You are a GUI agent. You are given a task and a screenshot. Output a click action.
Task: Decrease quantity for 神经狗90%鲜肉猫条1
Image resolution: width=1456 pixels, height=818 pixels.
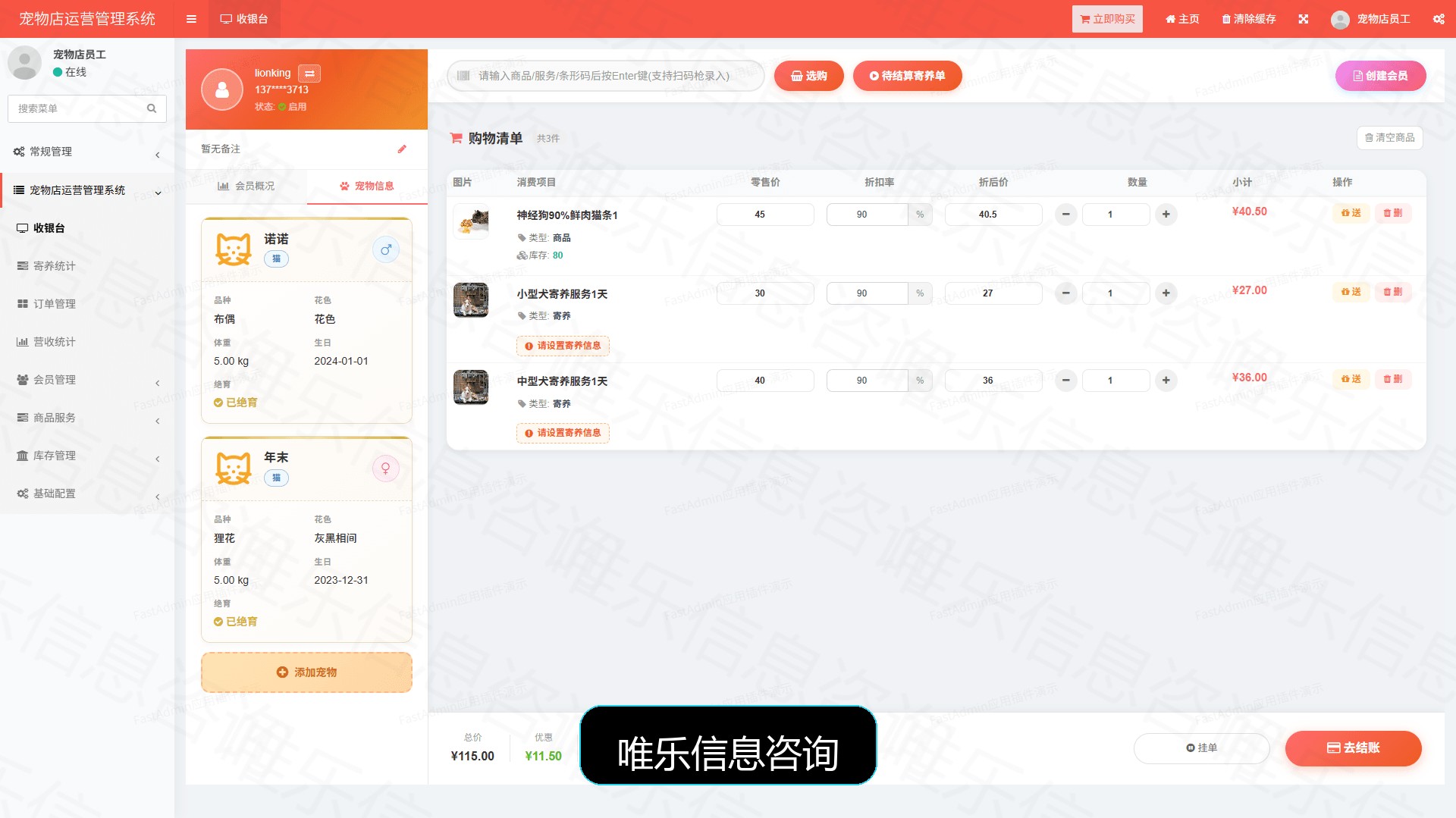point(1065,215)
